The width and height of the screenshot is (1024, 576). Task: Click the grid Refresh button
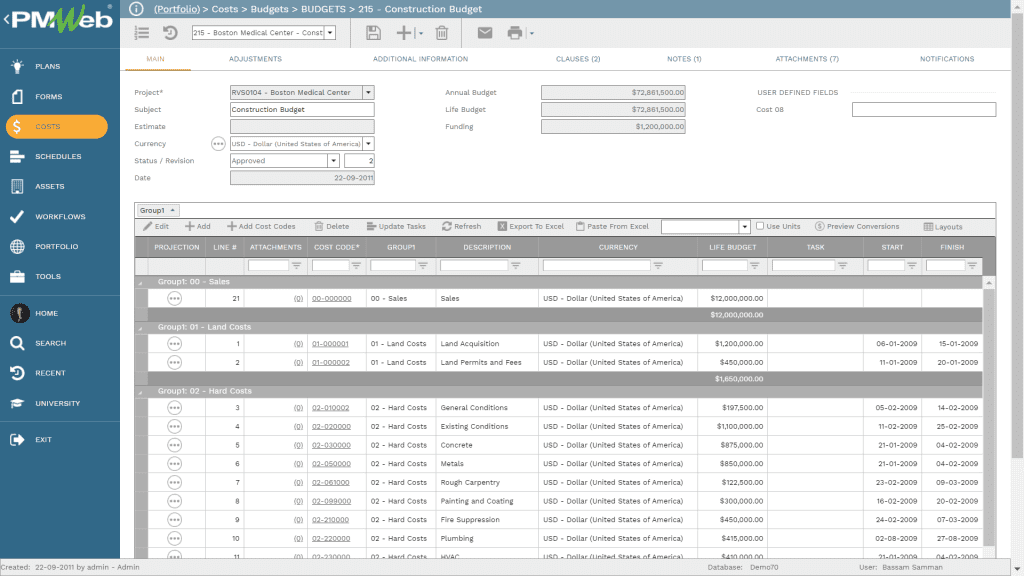tap(461, 227)
